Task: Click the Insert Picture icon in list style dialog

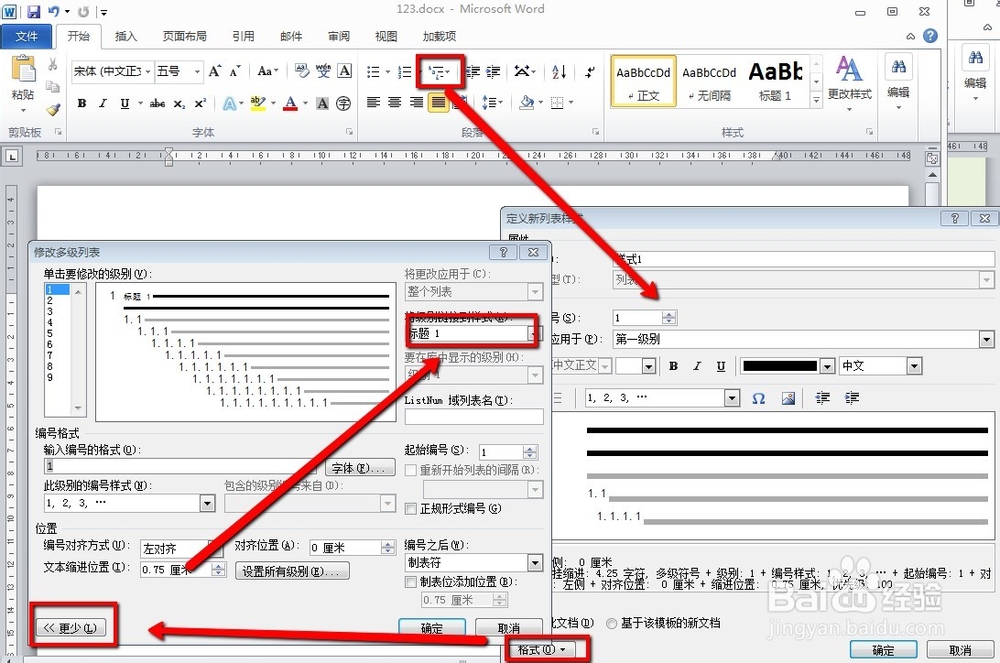Action: pos(788,398)
